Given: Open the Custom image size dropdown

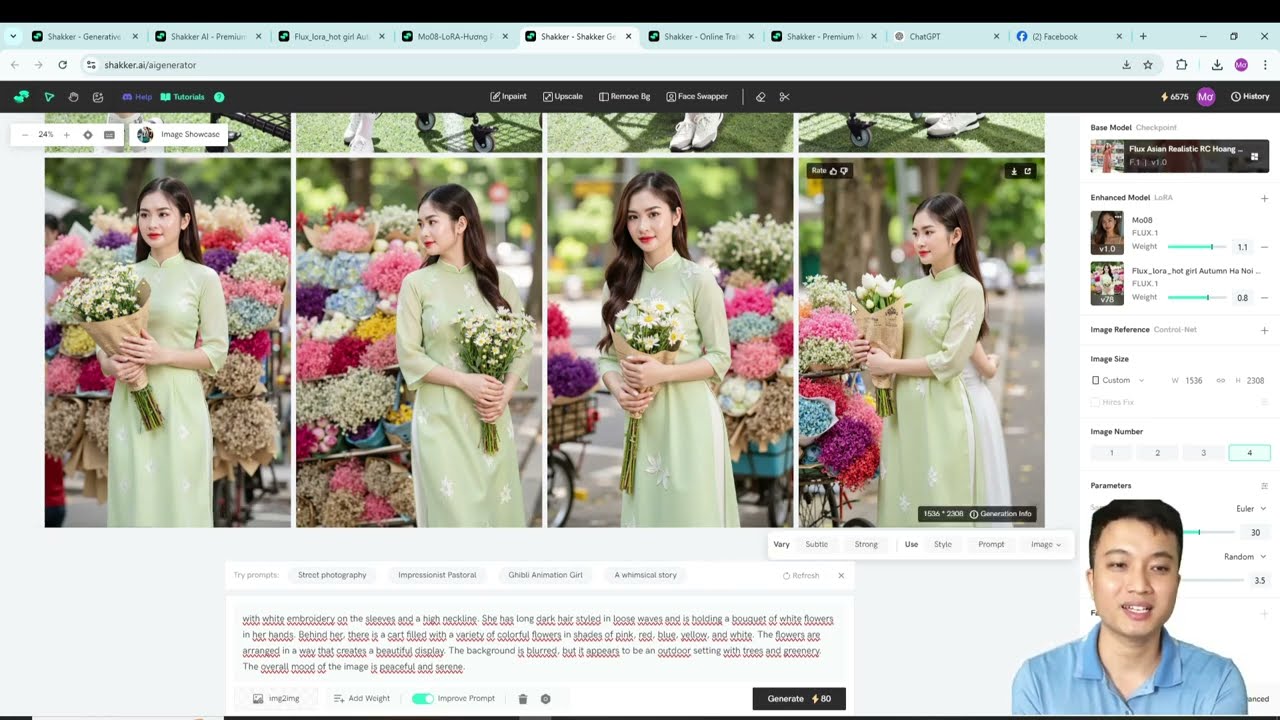Looking at the screenshot, I should 1118,380.
